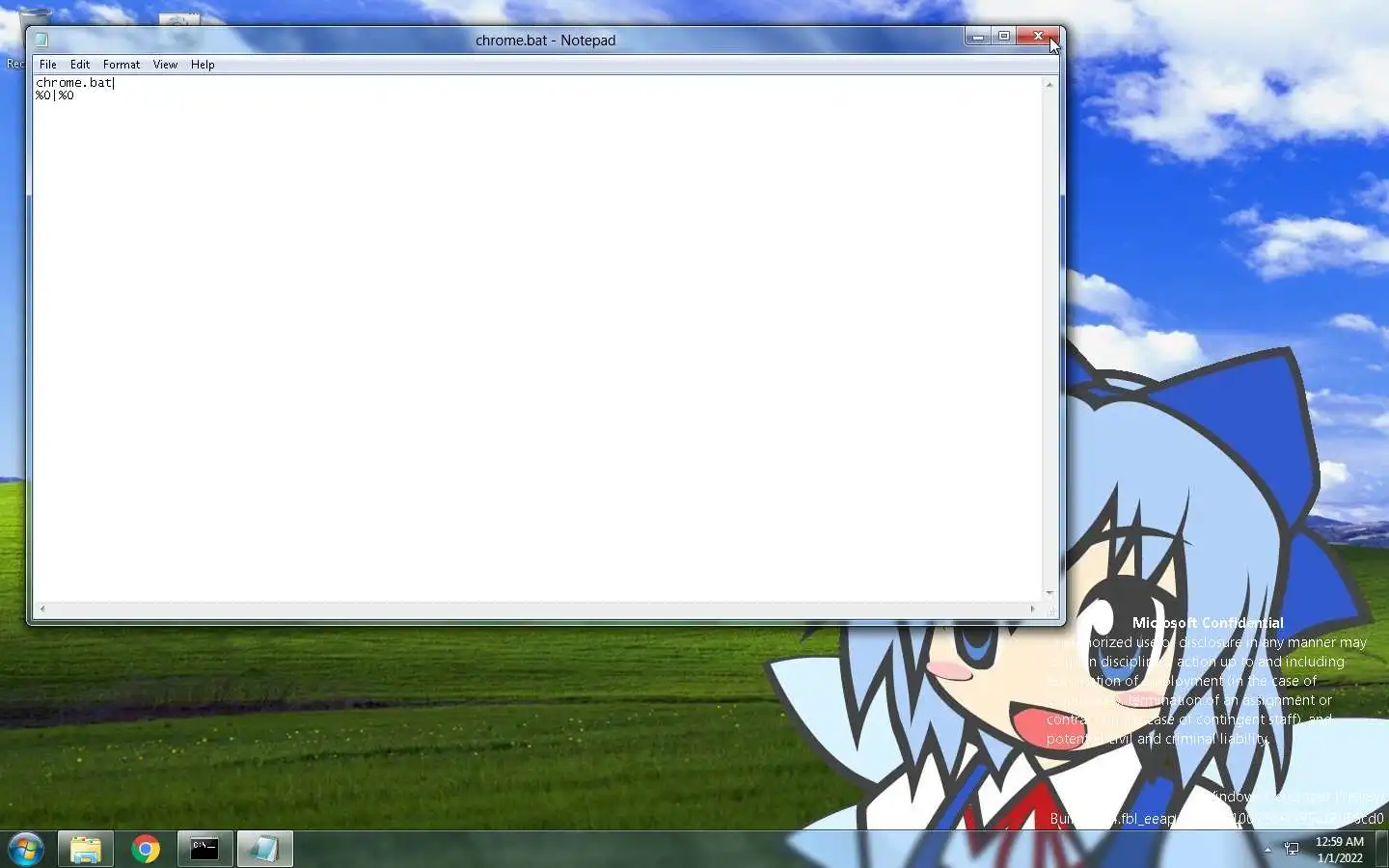This screenshot has width=1389, height=868.
Task: Open the Windows Start orb
Action: click(26, 850)
